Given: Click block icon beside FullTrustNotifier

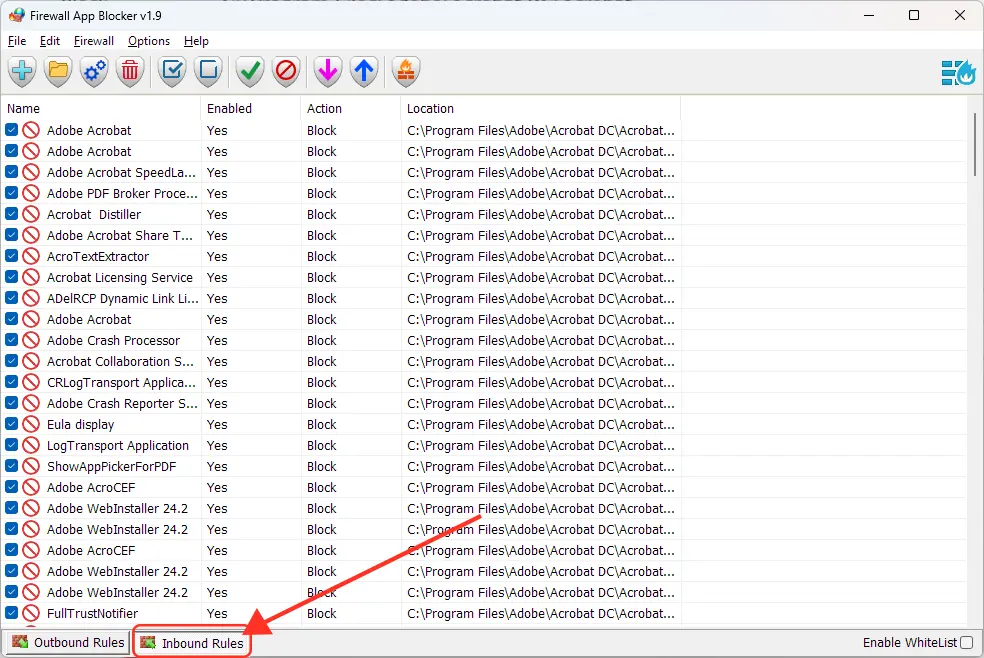Looking at the screenshot, I should [x=31, y=613].
